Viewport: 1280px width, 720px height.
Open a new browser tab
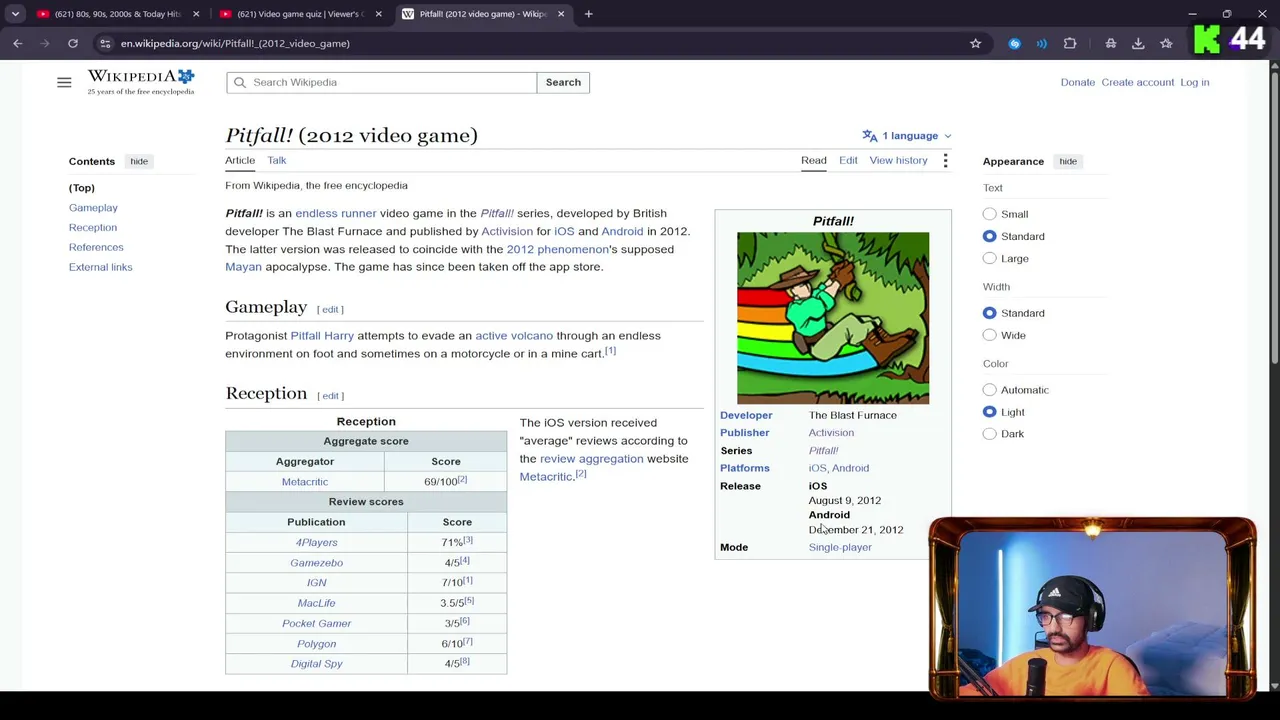point(588,14)
